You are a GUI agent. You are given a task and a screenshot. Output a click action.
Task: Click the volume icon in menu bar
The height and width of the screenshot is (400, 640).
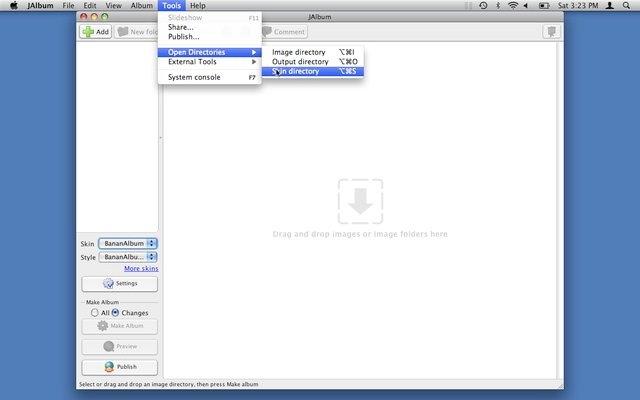(x=526, y=5)
